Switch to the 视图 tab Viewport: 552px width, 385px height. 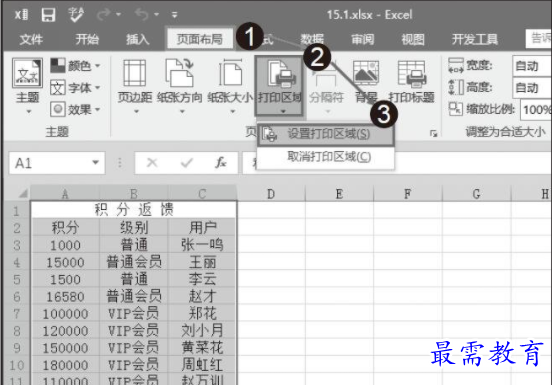(x=413, y=39)
